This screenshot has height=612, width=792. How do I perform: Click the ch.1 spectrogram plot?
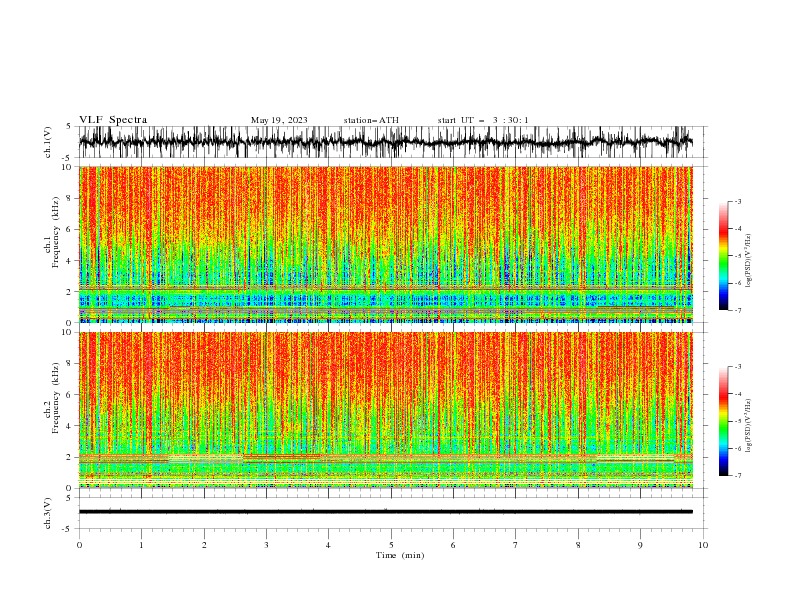tap(385, 244)
